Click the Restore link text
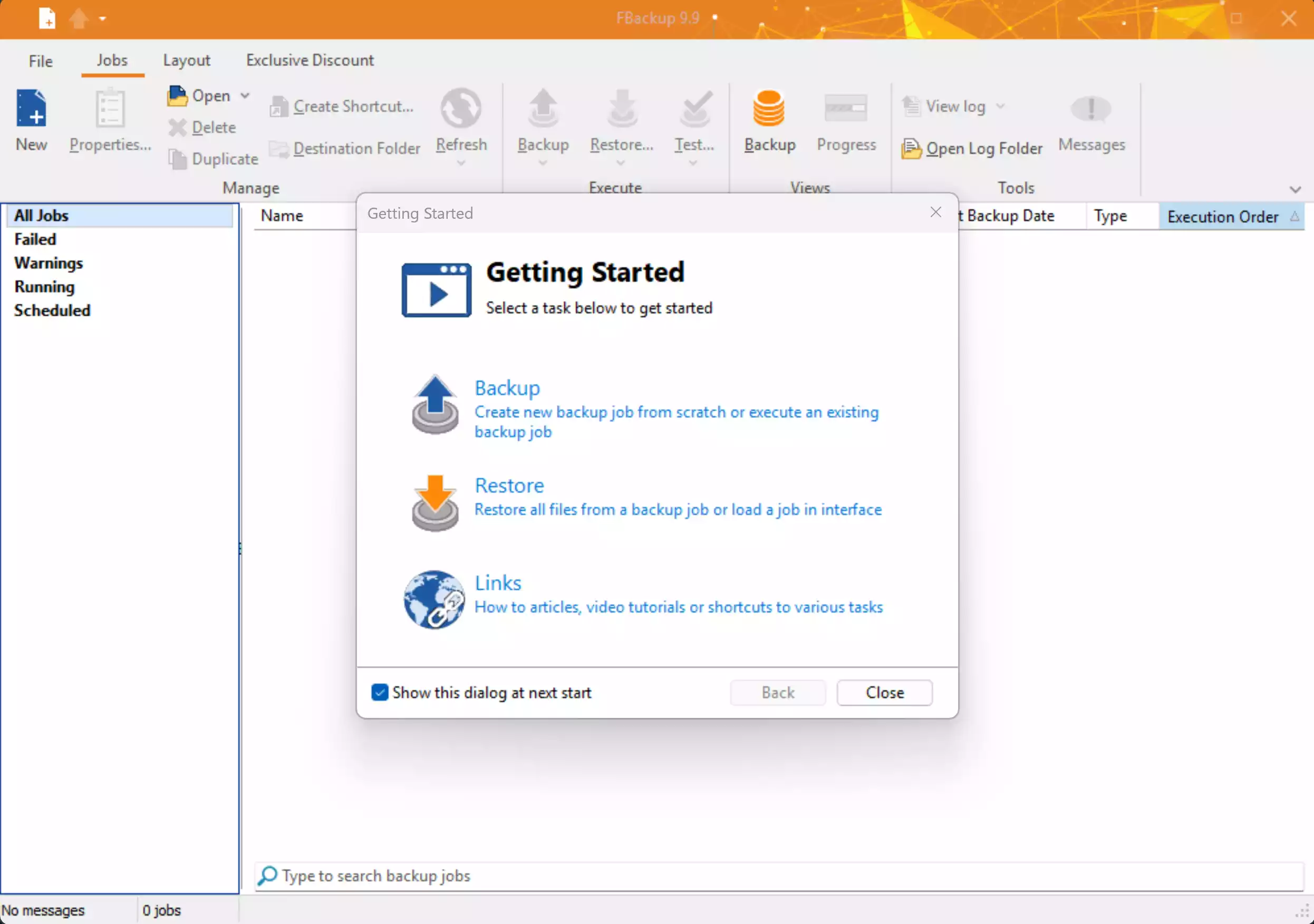This screenshot has width=1314, height=924. [509, 485]
